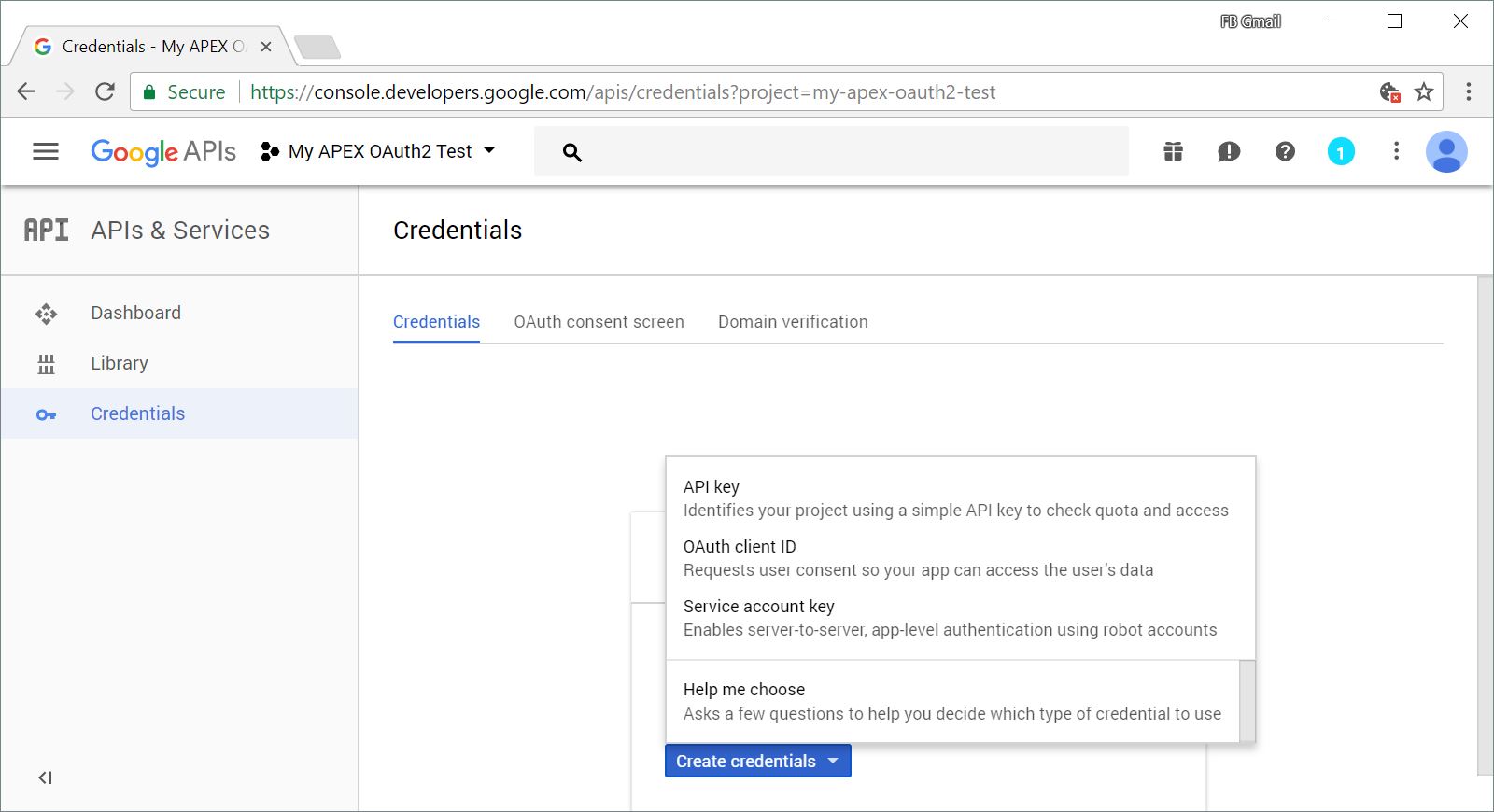
Task: Click the address bar URL
Action: point(623,92)
